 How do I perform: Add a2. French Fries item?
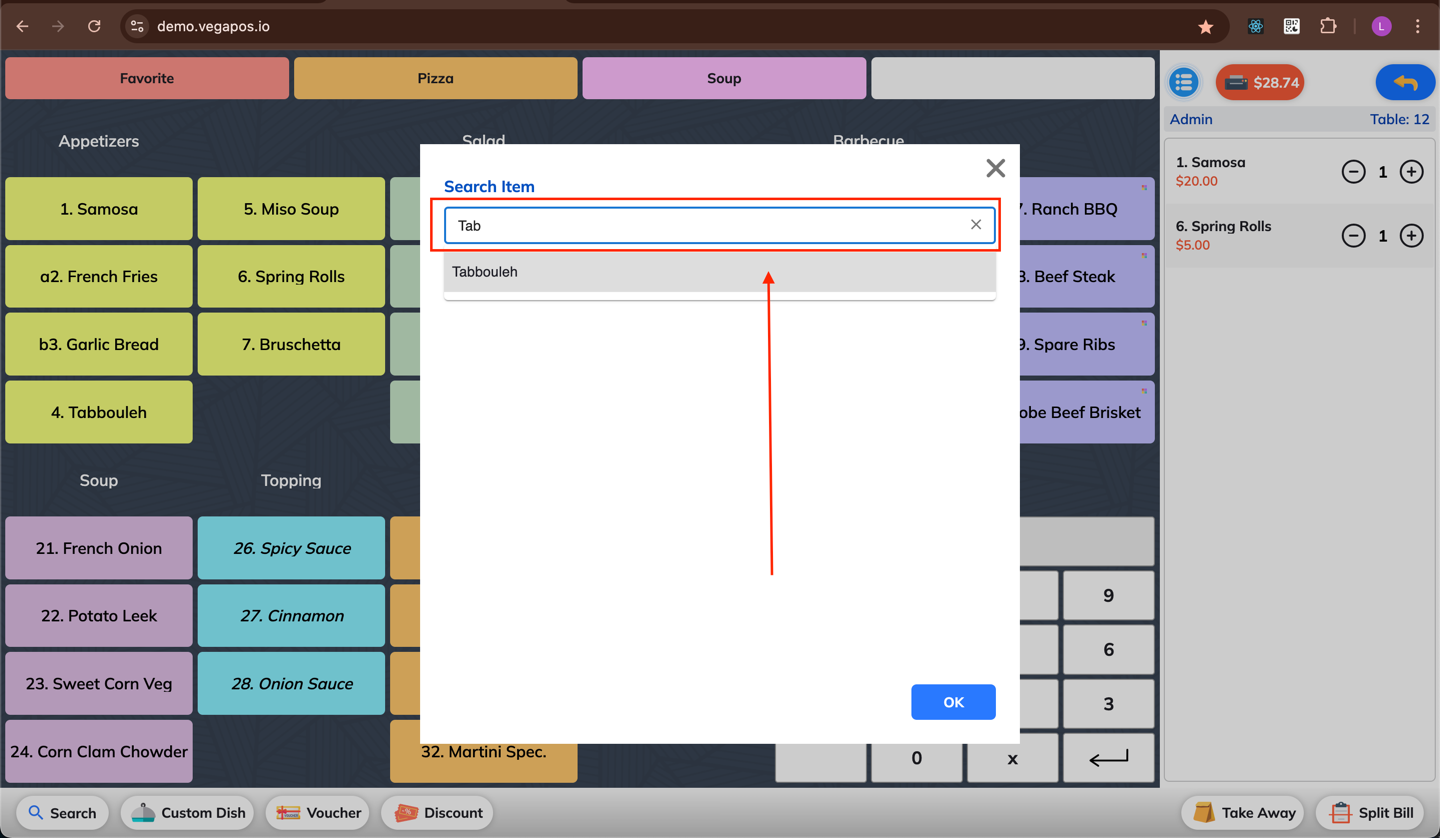tap(99, 277)
